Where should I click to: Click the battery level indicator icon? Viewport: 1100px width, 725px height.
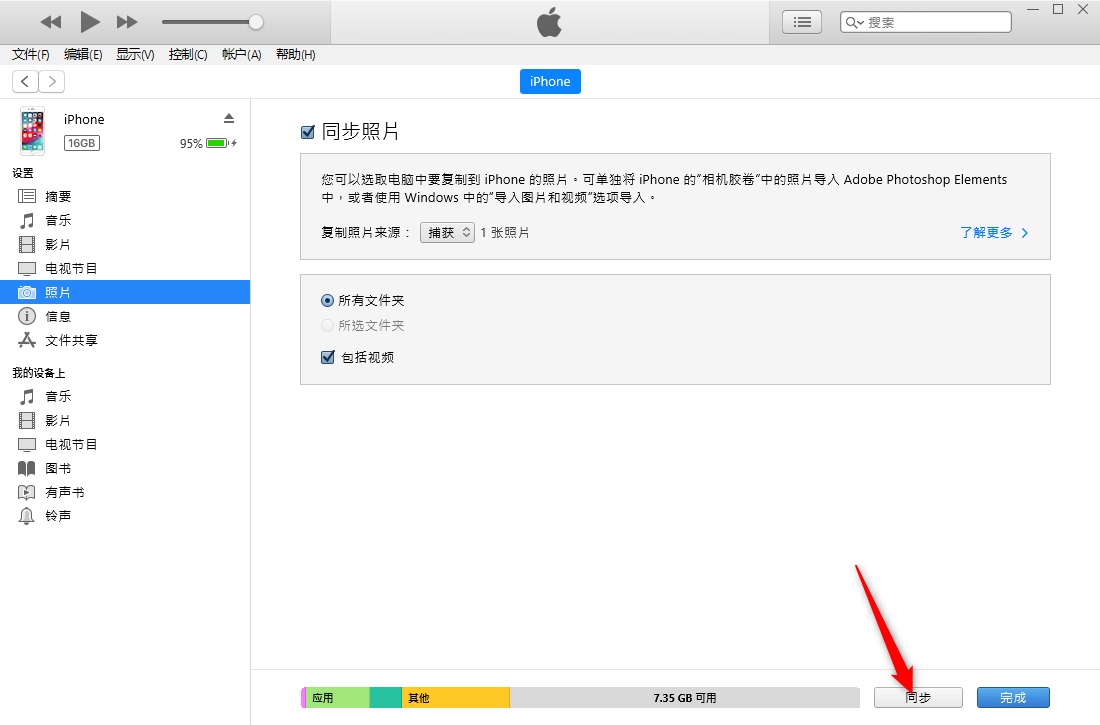218,143
